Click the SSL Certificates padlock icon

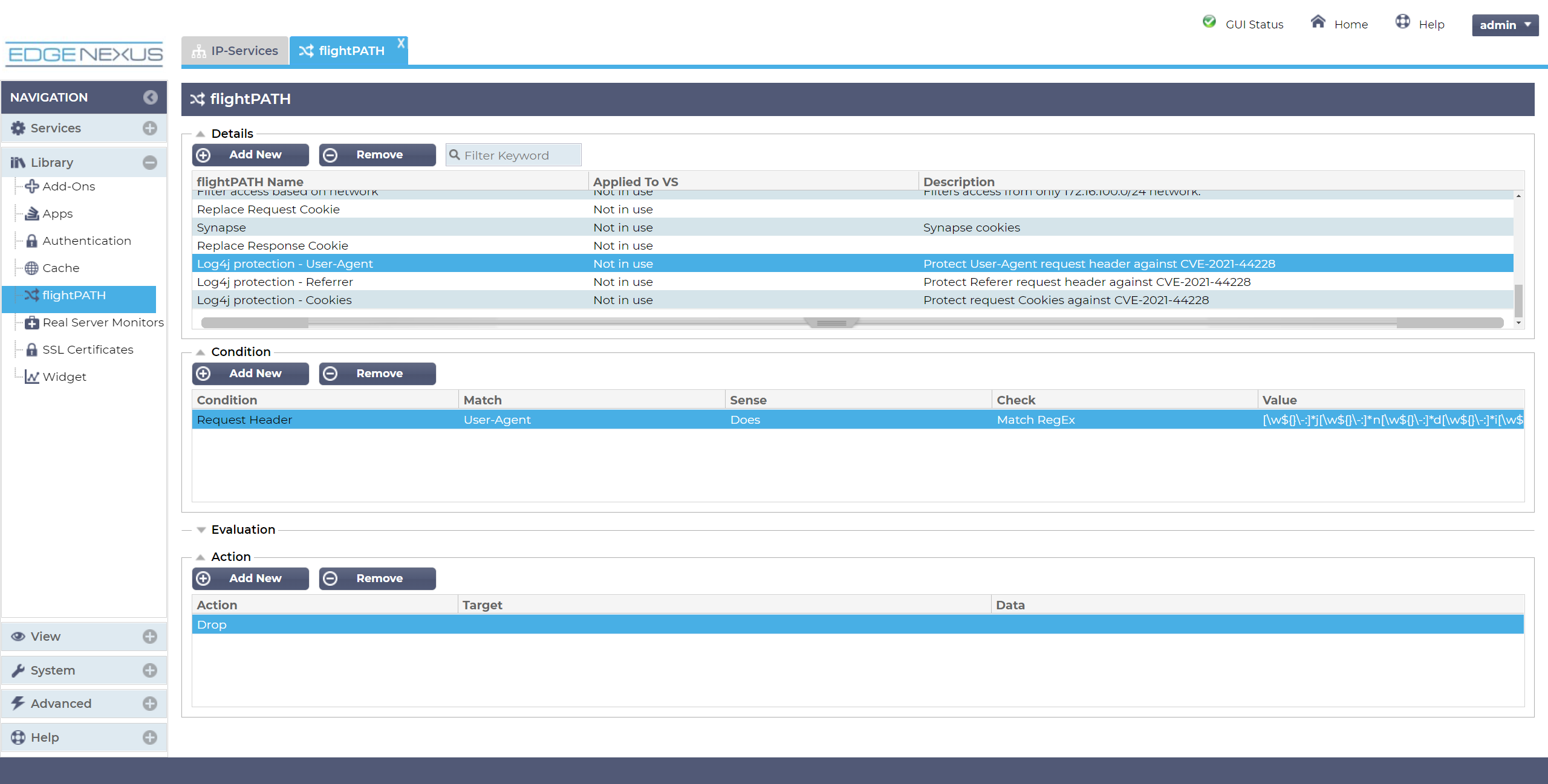pos(31,349)
